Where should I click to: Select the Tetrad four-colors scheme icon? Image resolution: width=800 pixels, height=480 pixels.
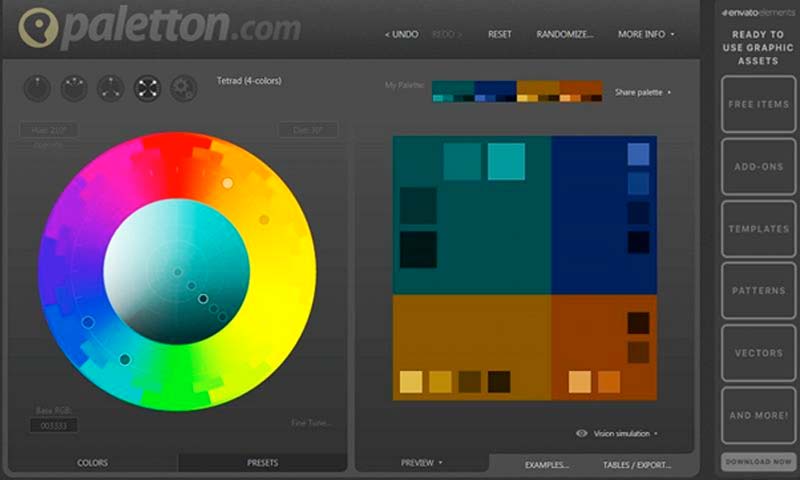coord(147,88)
